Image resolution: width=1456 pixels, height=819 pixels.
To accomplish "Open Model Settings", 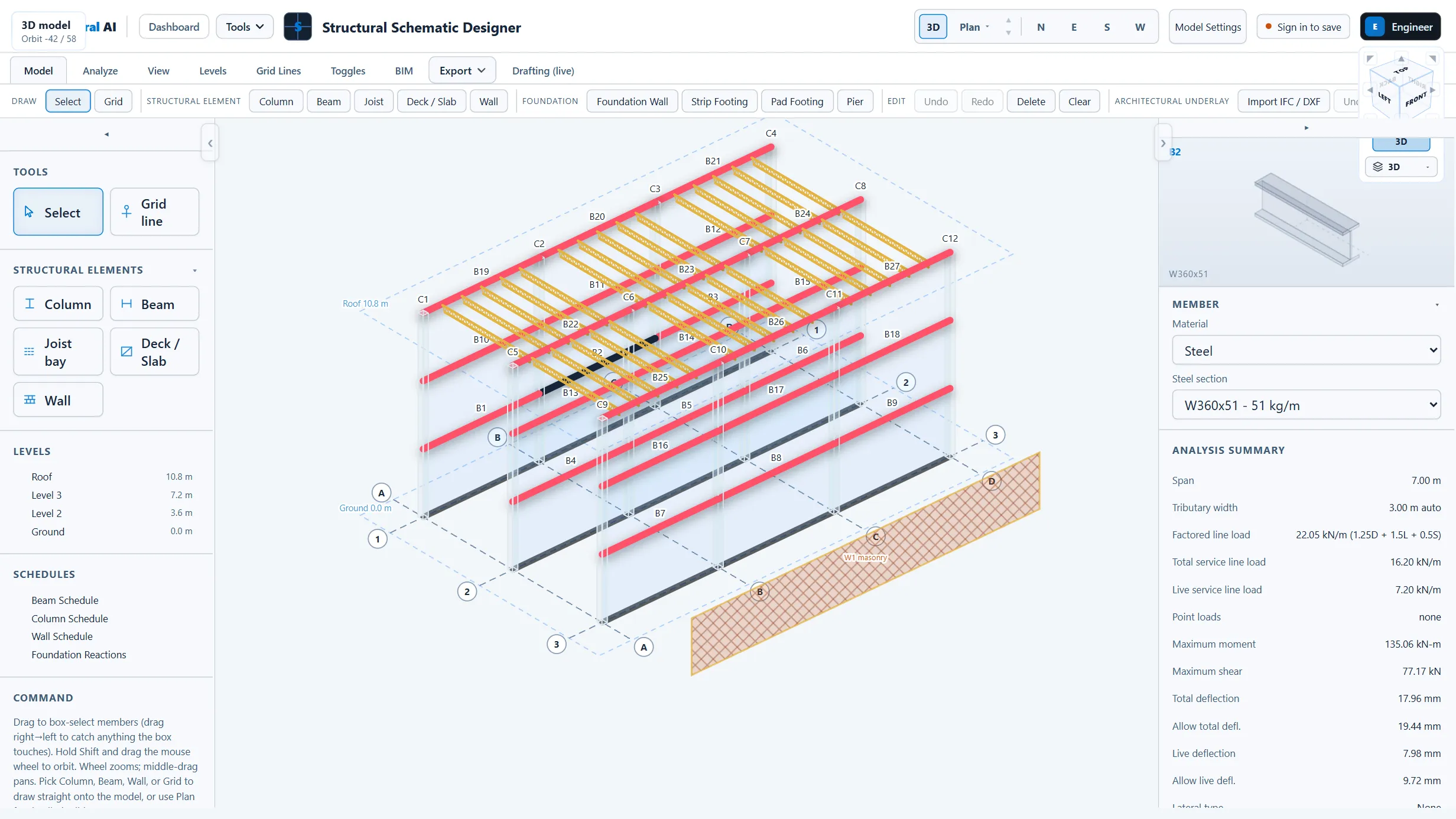I will pos(1208,27).
